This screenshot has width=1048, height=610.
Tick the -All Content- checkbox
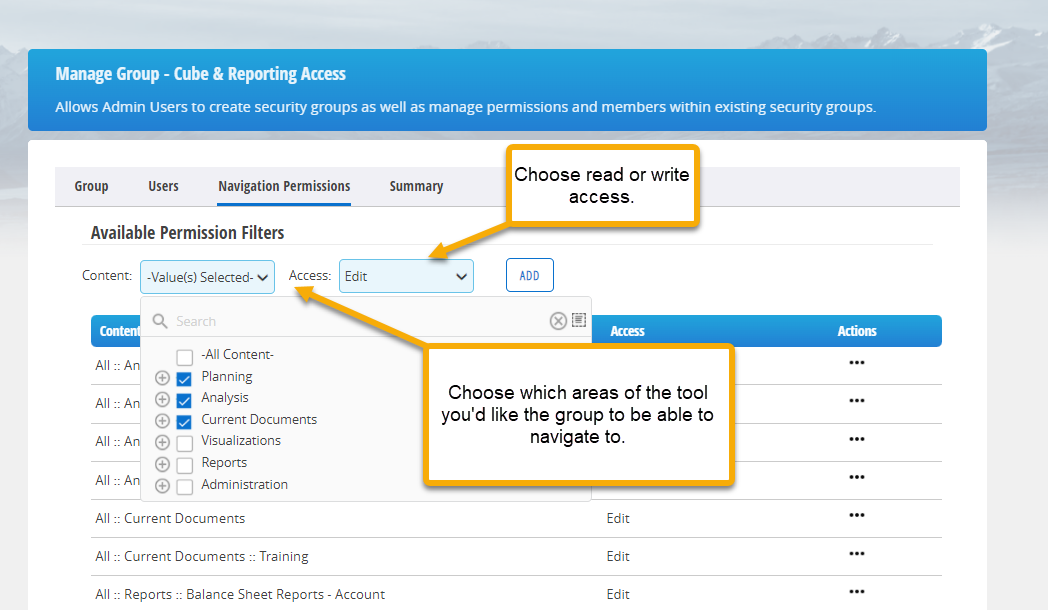(184, 357)
